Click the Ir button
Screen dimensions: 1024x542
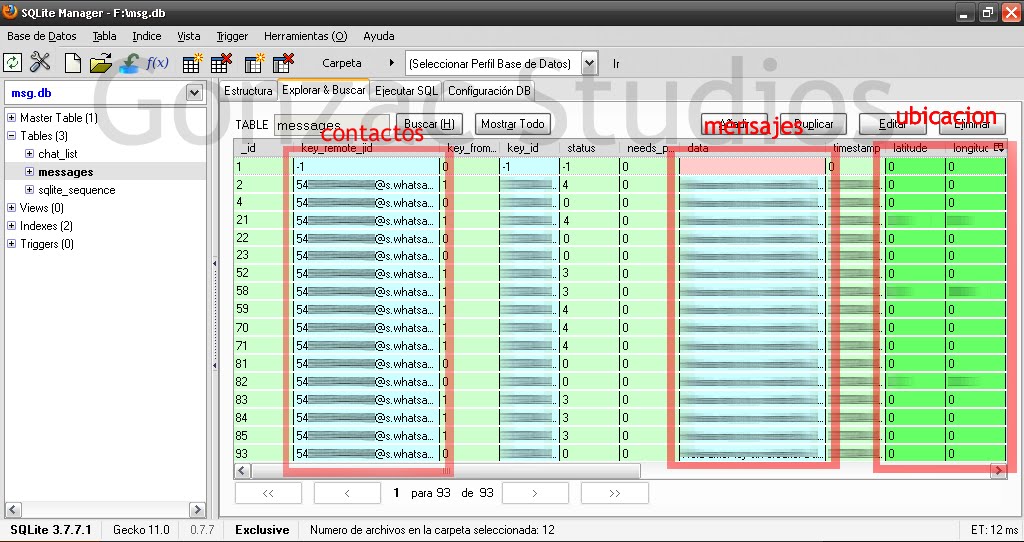[x=616, y=63]
